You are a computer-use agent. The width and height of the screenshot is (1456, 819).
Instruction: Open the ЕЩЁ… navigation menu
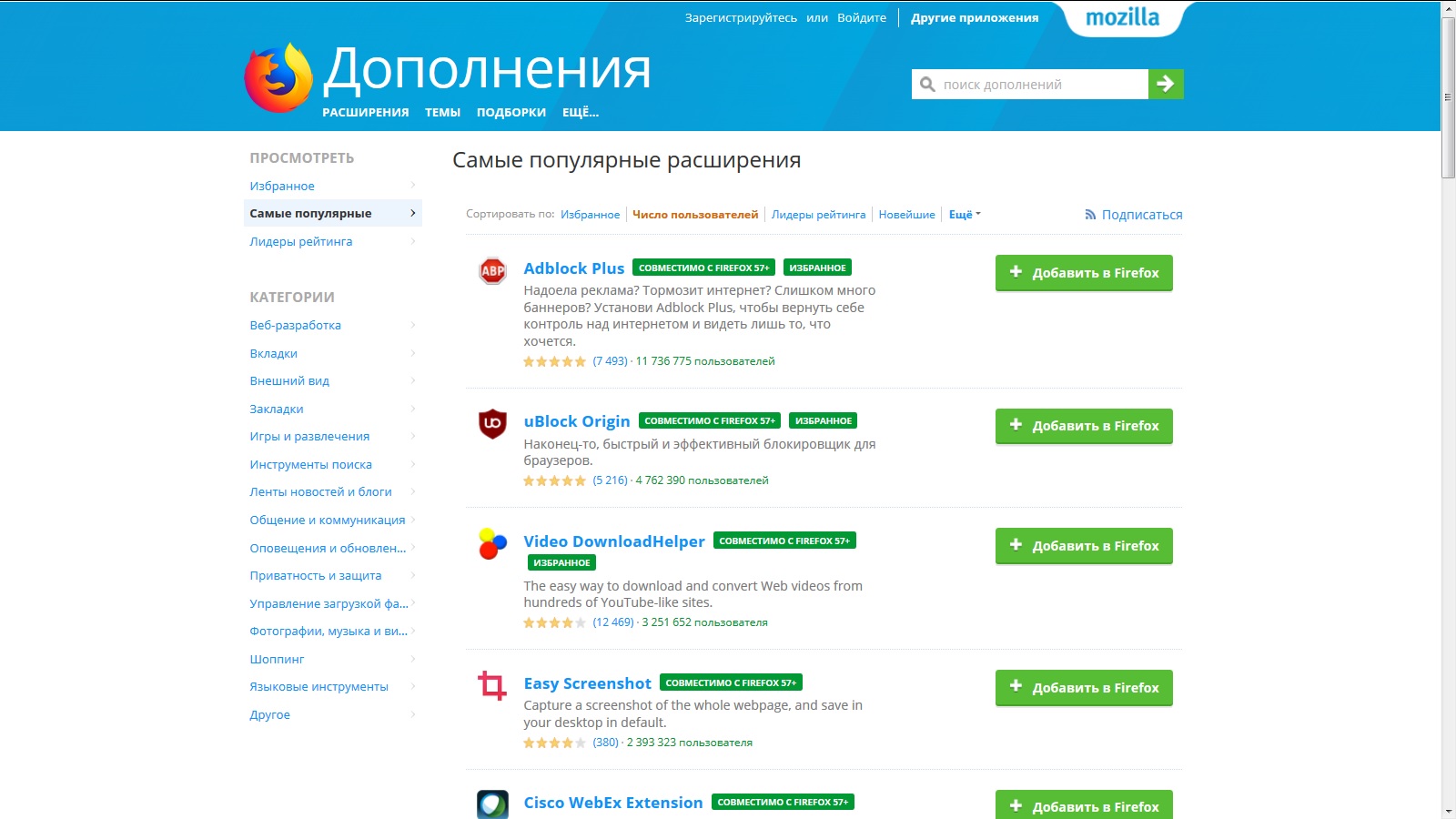[x=581, y=112]
